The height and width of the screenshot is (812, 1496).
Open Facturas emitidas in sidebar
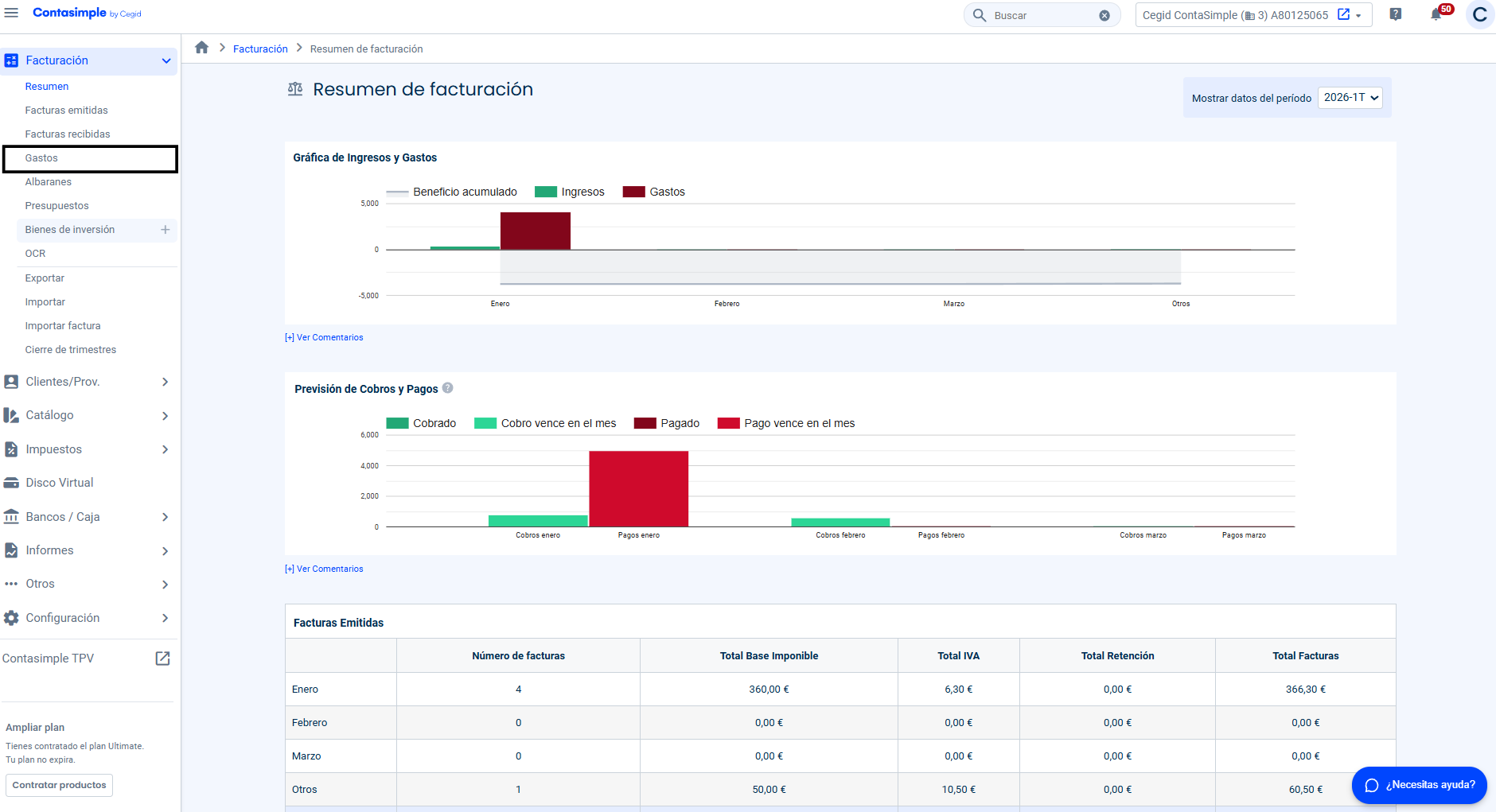(x=66, y=111)
